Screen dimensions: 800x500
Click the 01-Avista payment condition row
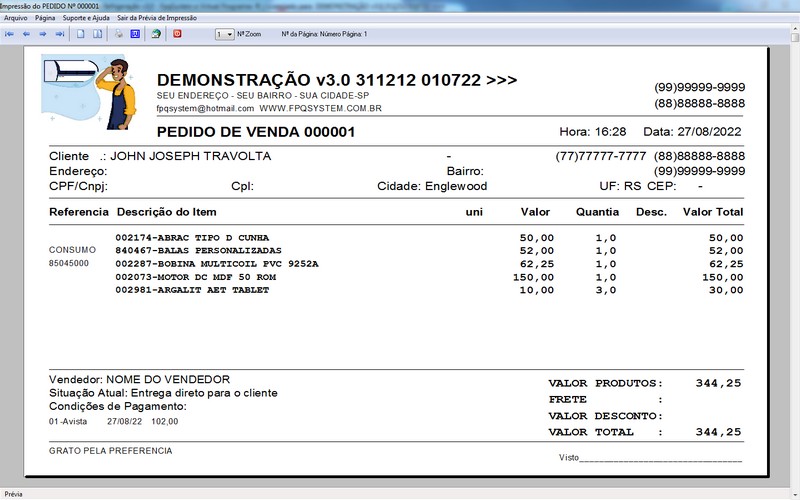coord(113,421)
